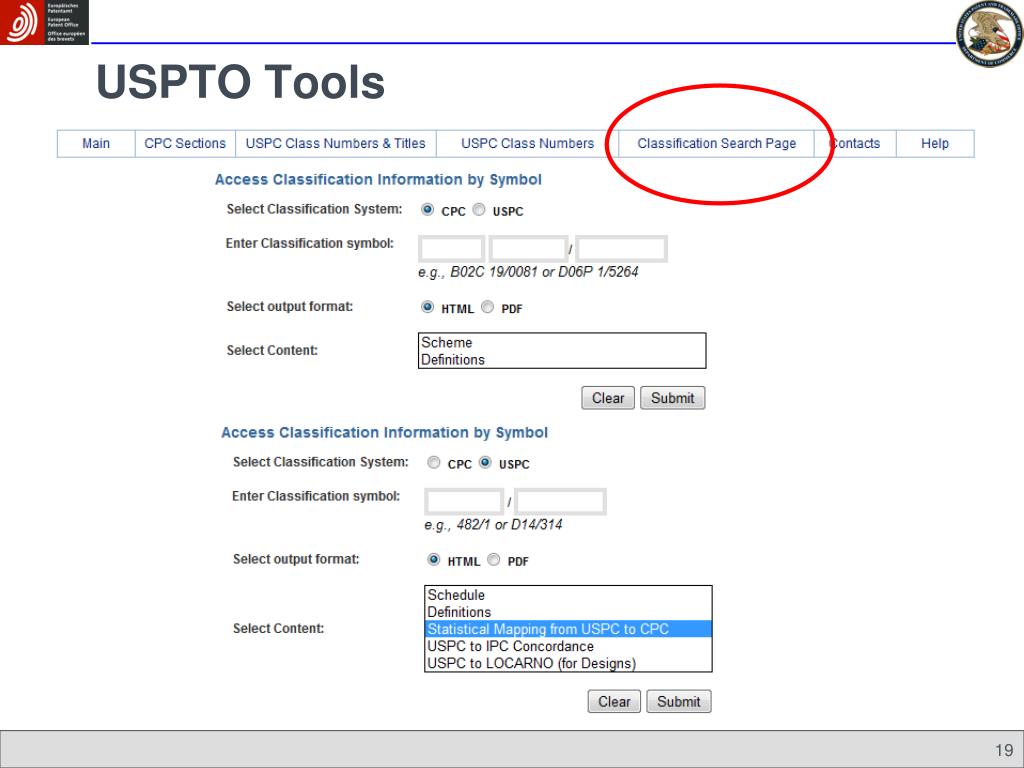This screenshot has height=768, width=1024.
Task: Click the European Patent Office logo
Action: (44, 22)
